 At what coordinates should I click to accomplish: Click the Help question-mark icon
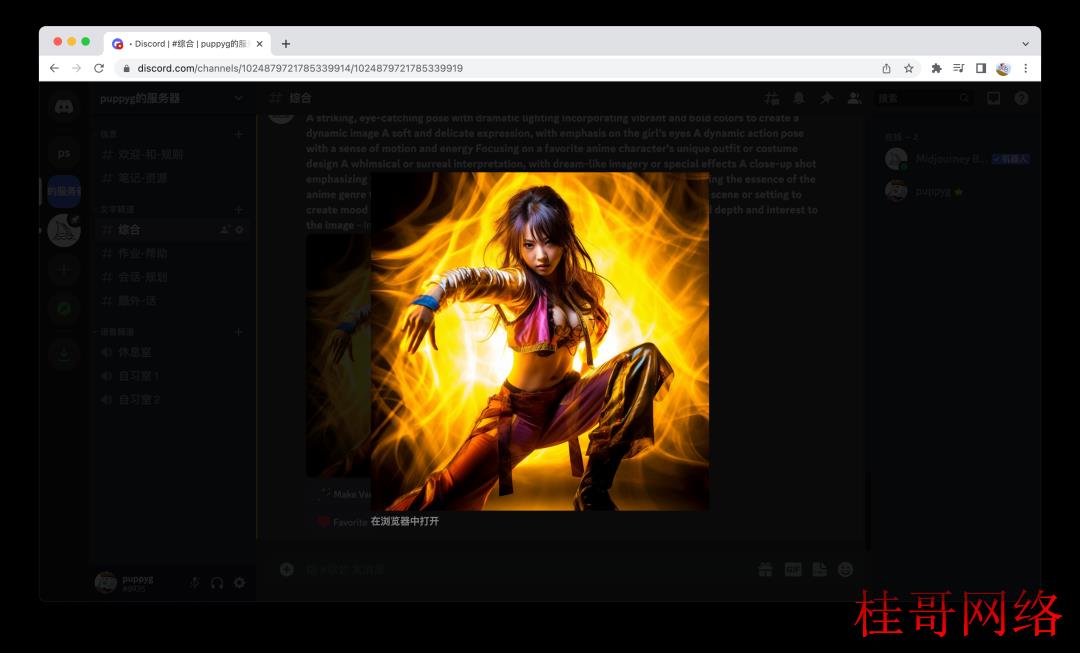click(x=1021, y=99)
